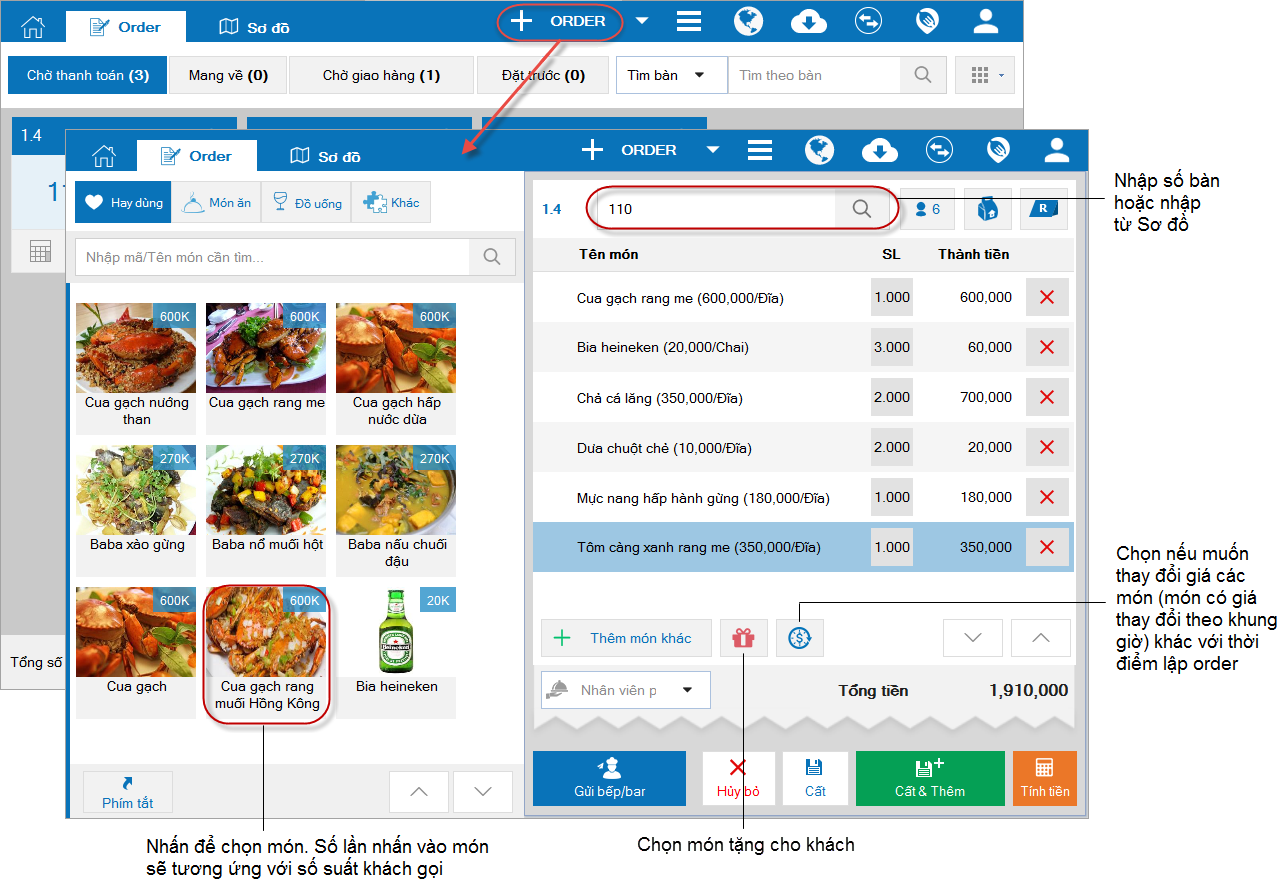The image size is (1282, 882).
Task: Click cloud download icon in the front window
Action: (x=880, y=150)
